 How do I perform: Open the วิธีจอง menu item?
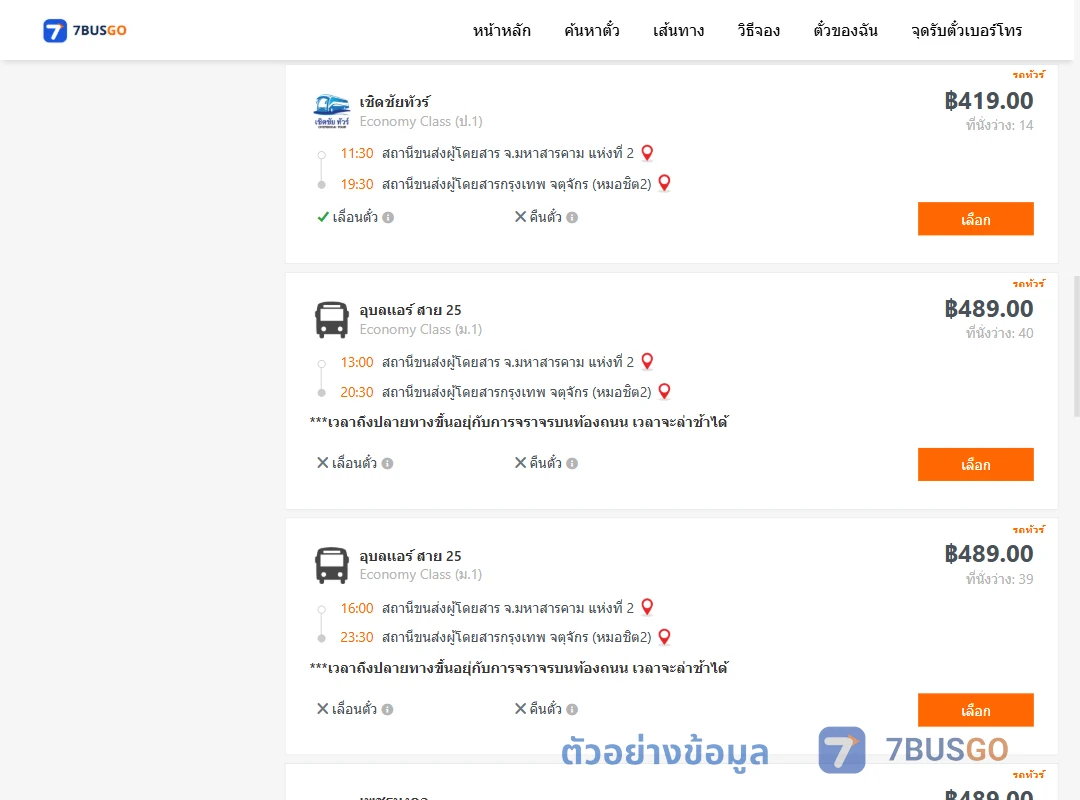(758, 30)
